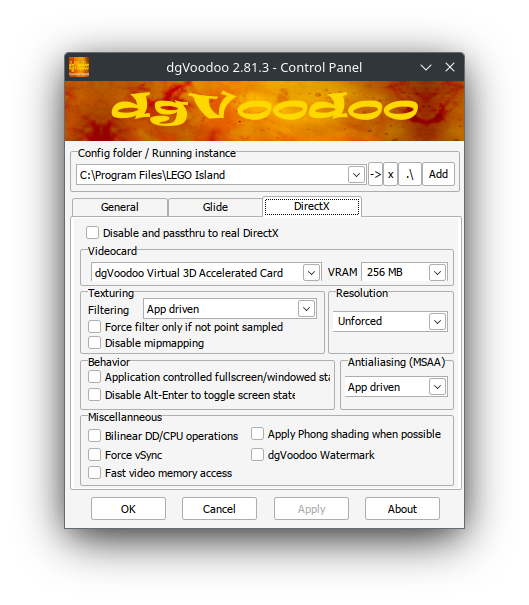The height and width of the screenshot is (605, 529).
Task: Switch to the Glide tab
Action: coord(215,207)
